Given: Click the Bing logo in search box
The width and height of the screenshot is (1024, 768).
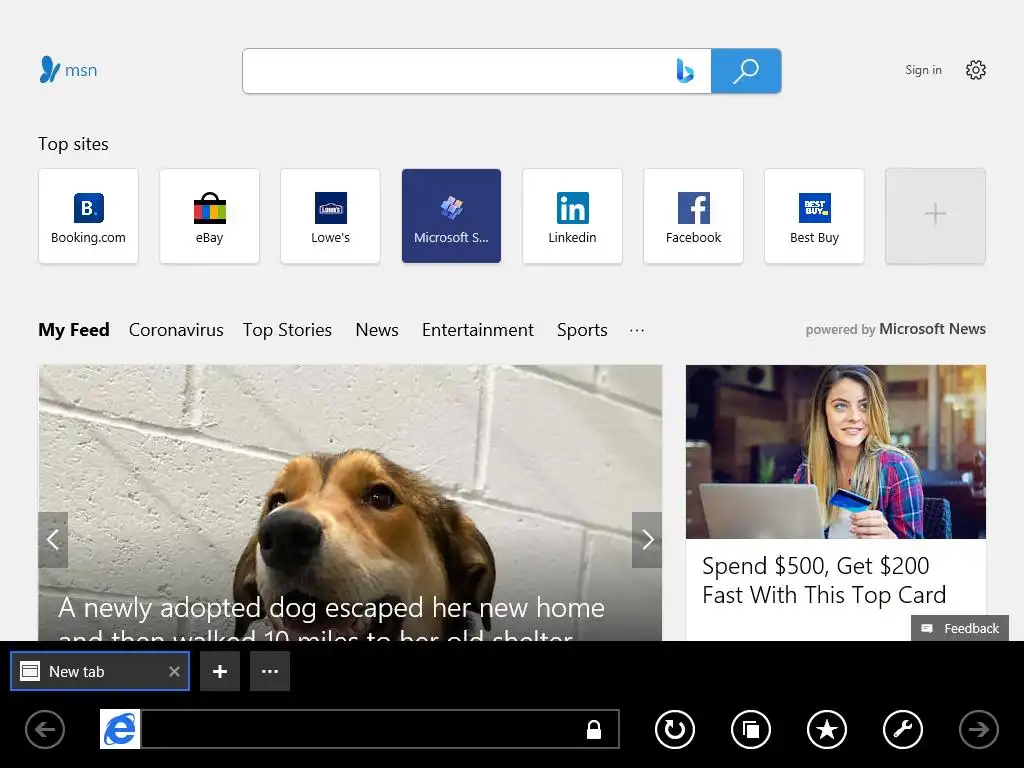Looking at the screenshot, I should (x=684, y=71).
